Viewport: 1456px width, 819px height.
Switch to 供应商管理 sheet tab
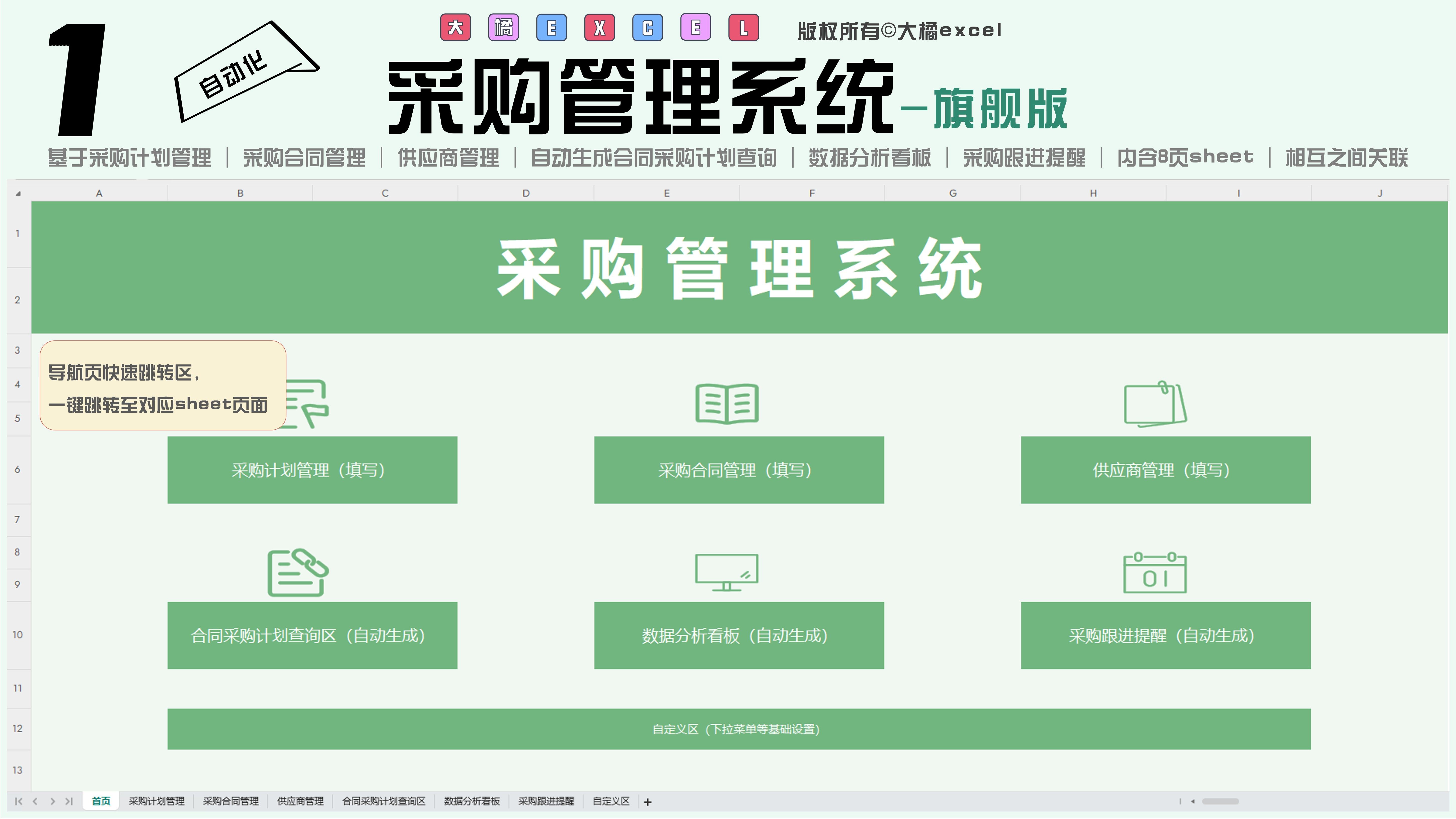[x=300, y=801]
